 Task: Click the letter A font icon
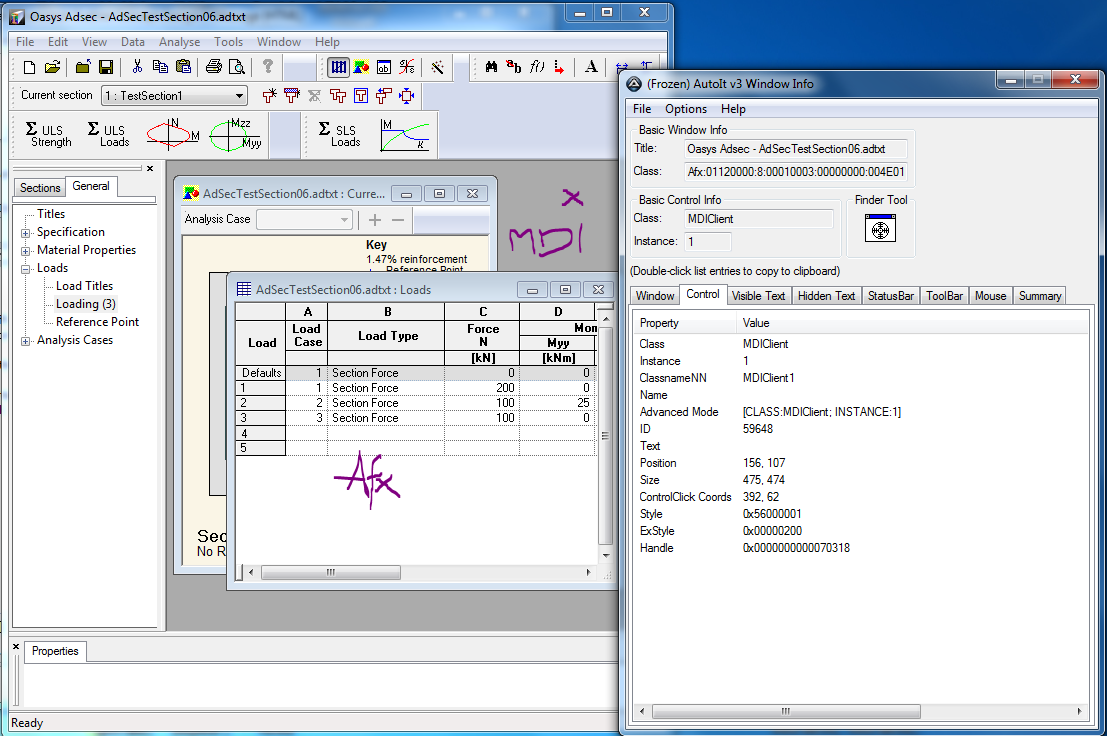591,67
